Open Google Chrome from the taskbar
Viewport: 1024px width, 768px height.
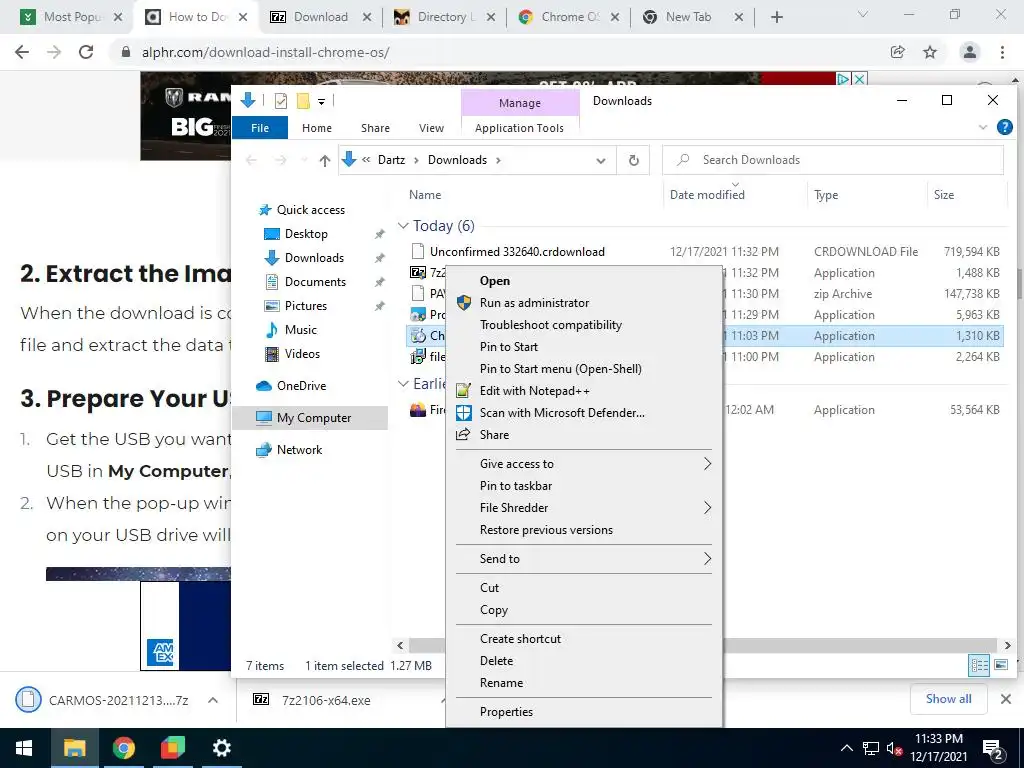pos(123,748)
